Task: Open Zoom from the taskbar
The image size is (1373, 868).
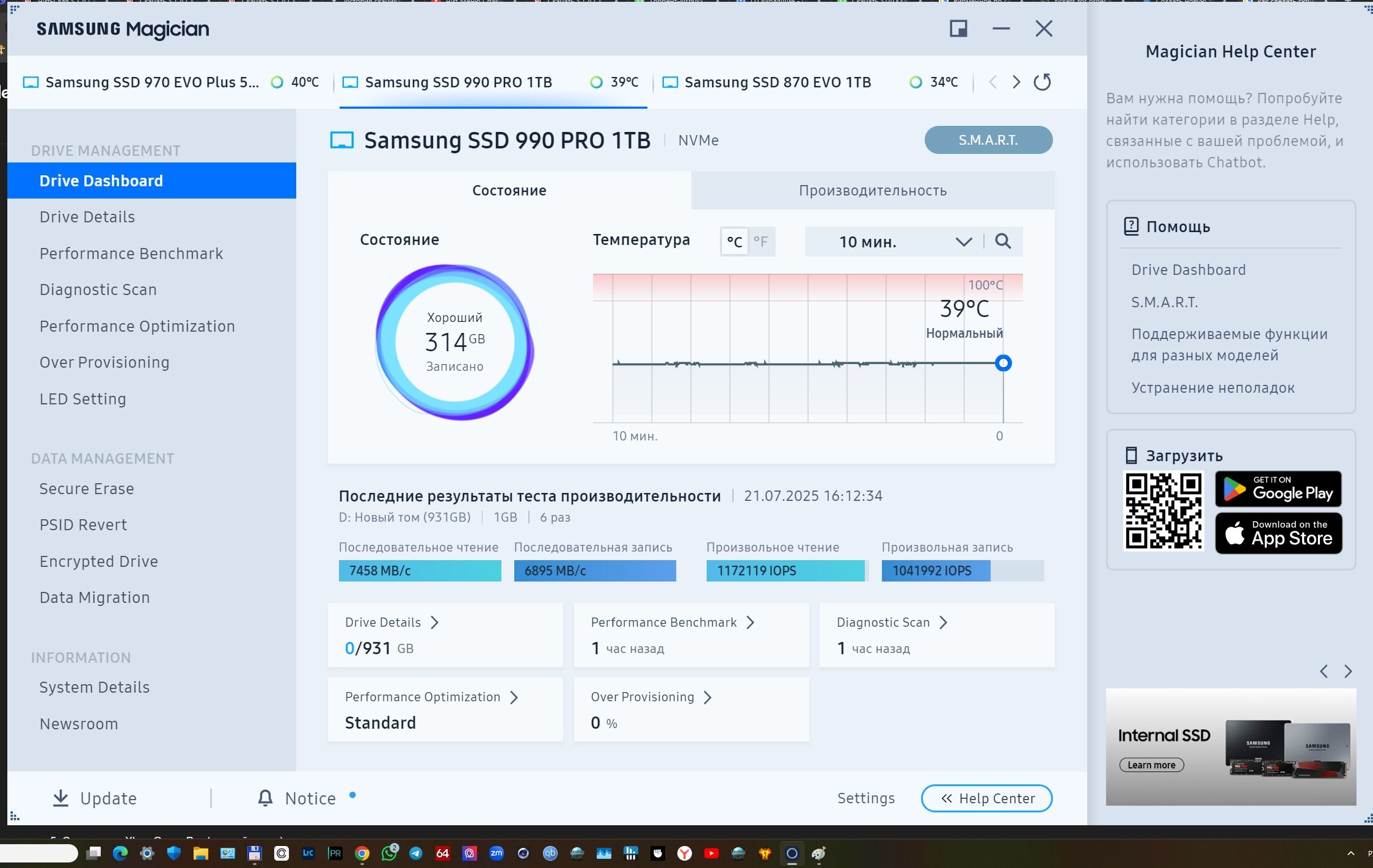Action: click(x=497, y=853)
